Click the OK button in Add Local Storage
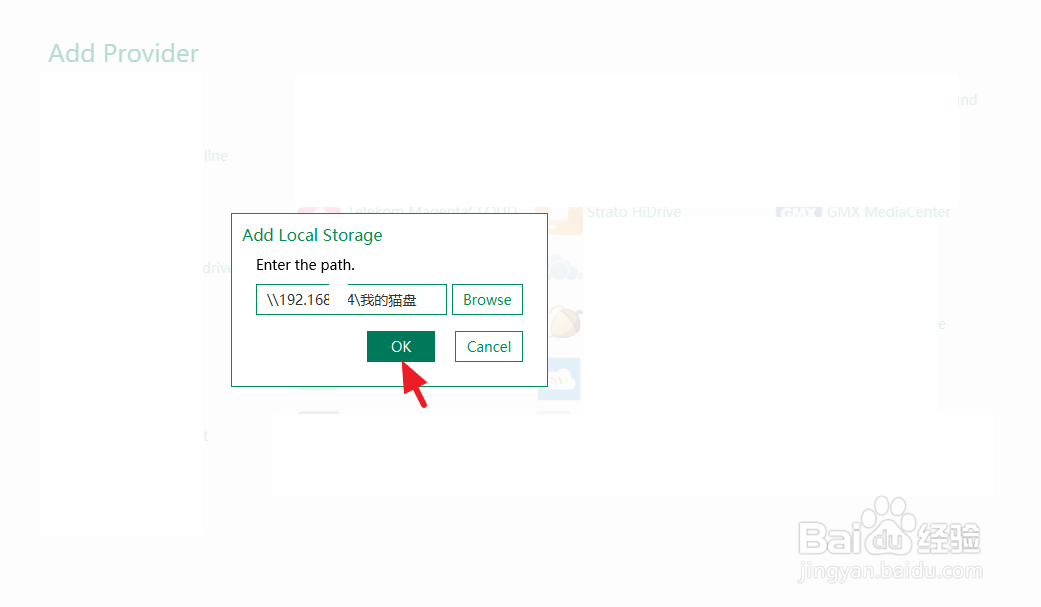This screenshot has height=607, width=1041. 400,346
